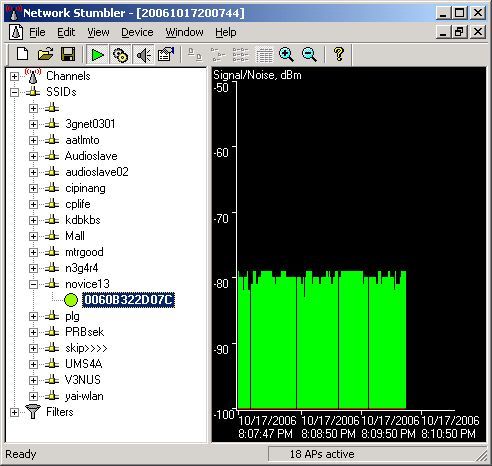Collapse the novice13 SSID node

33,284
